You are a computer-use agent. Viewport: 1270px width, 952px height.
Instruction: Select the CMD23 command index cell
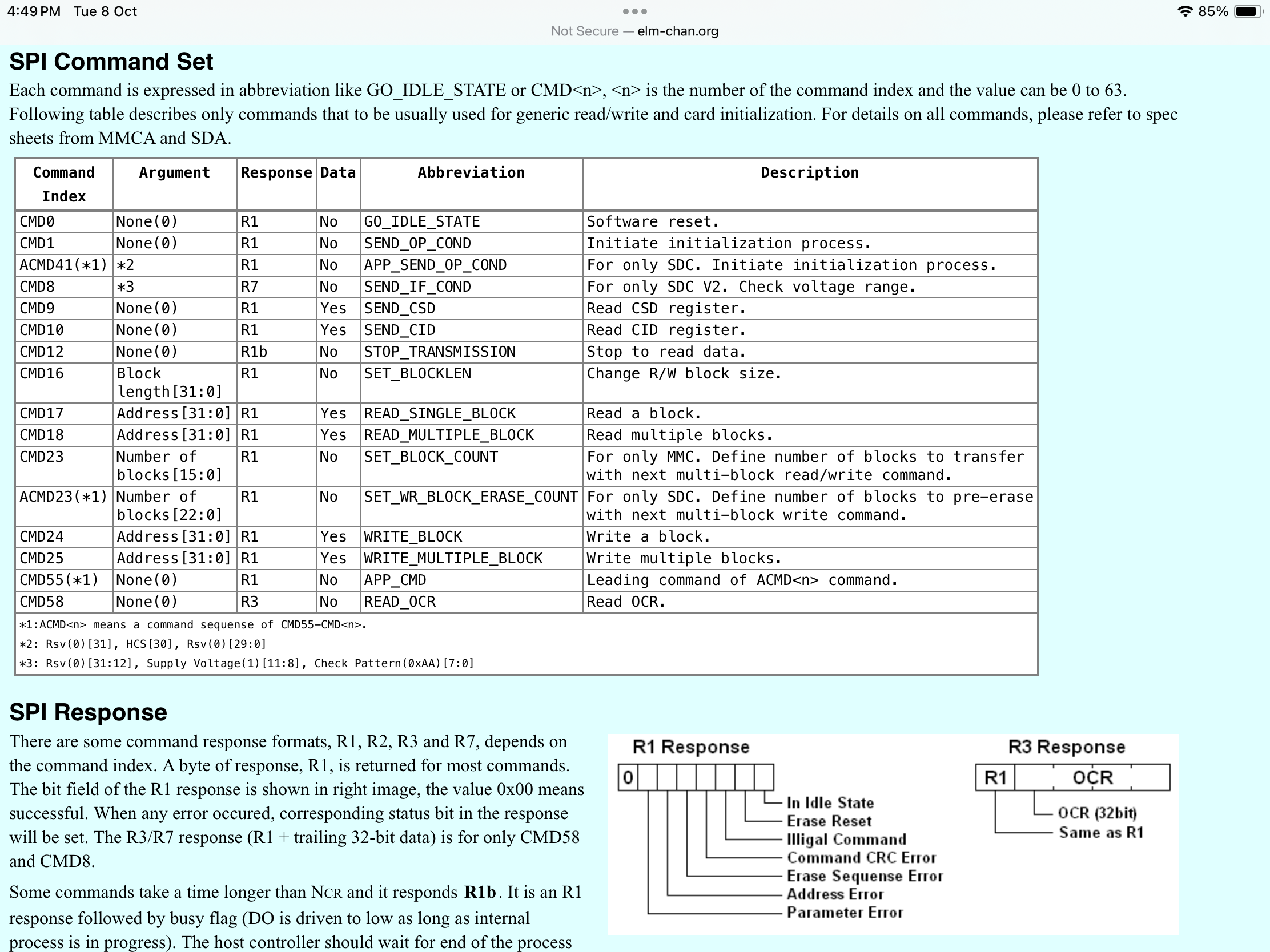point(65,466)
